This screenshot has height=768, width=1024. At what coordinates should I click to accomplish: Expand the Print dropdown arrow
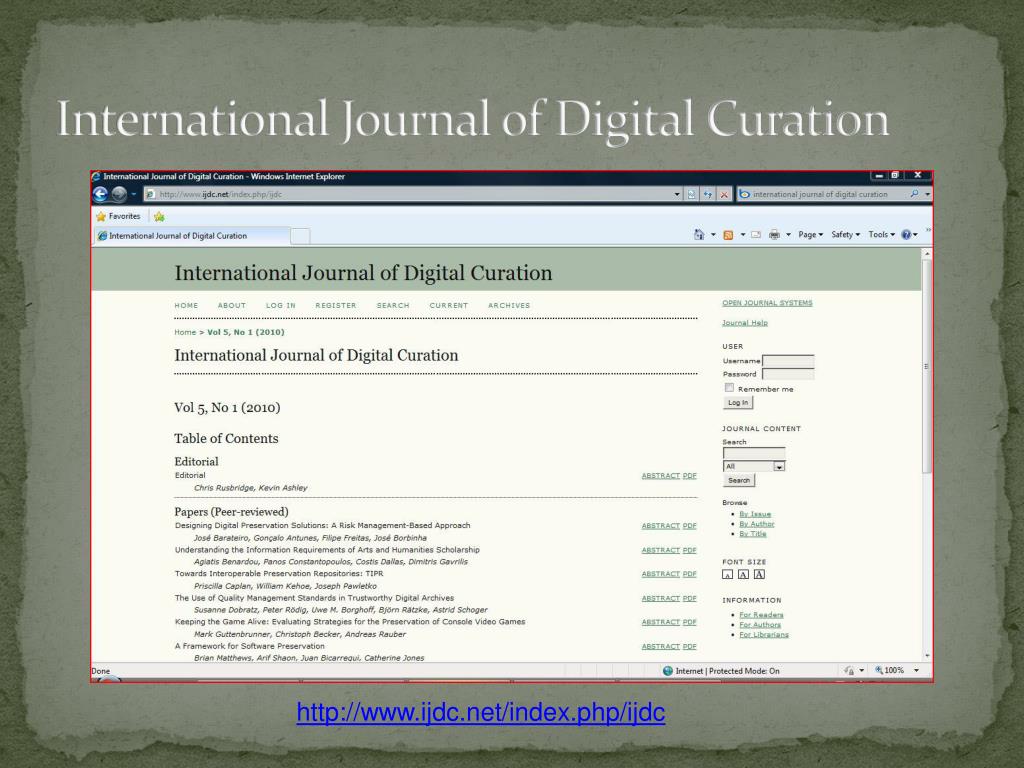coord(788,235)
